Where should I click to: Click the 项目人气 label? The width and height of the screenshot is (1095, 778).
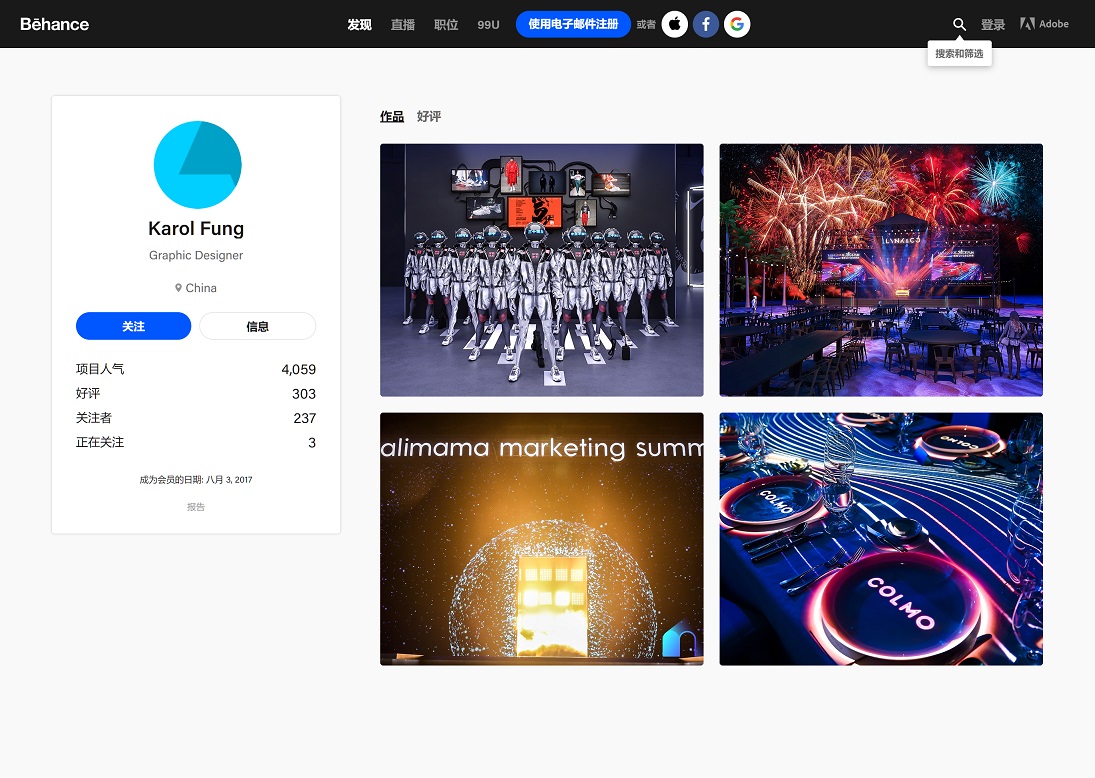(100, 369)
